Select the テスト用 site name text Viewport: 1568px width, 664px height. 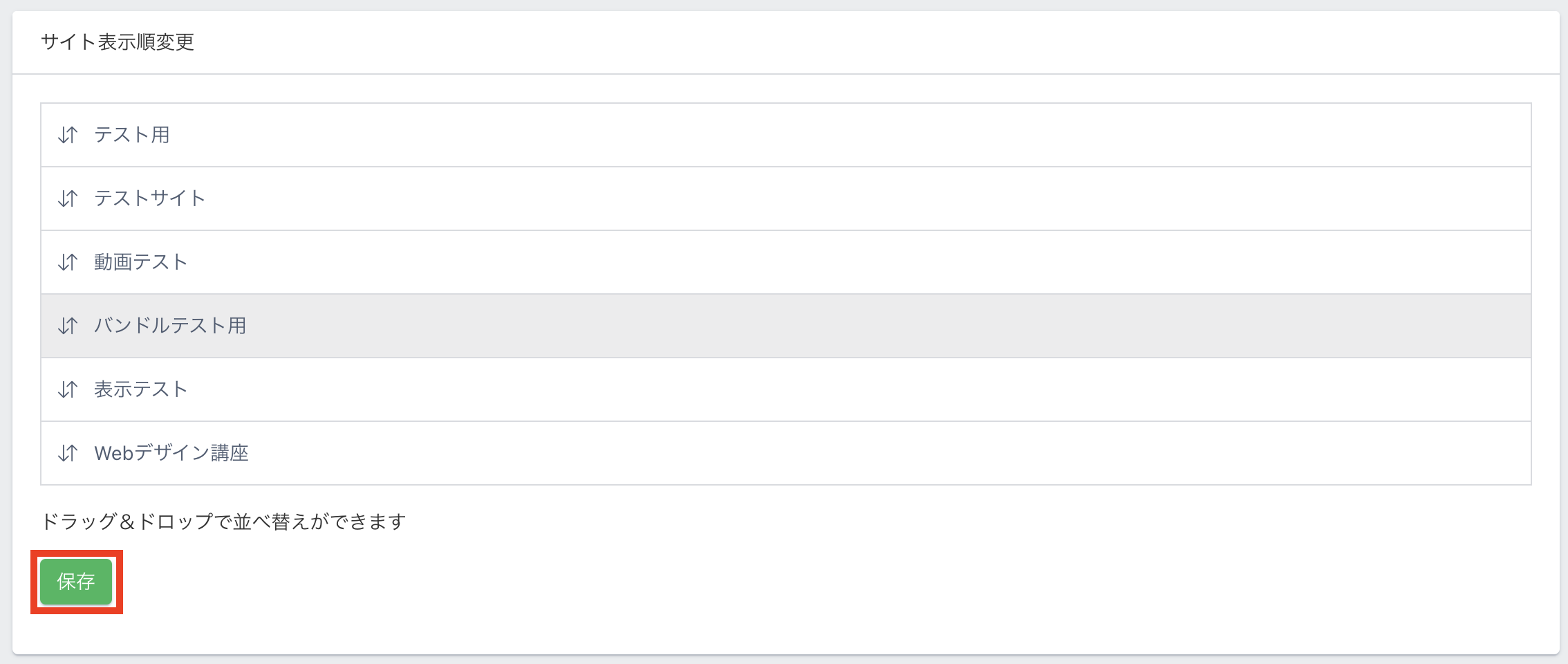132,135
